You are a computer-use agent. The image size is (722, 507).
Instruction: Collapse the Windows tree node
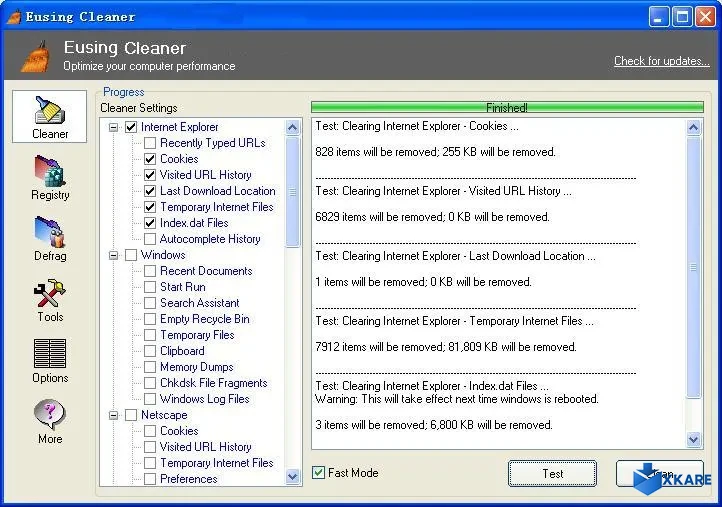(113, 255)
